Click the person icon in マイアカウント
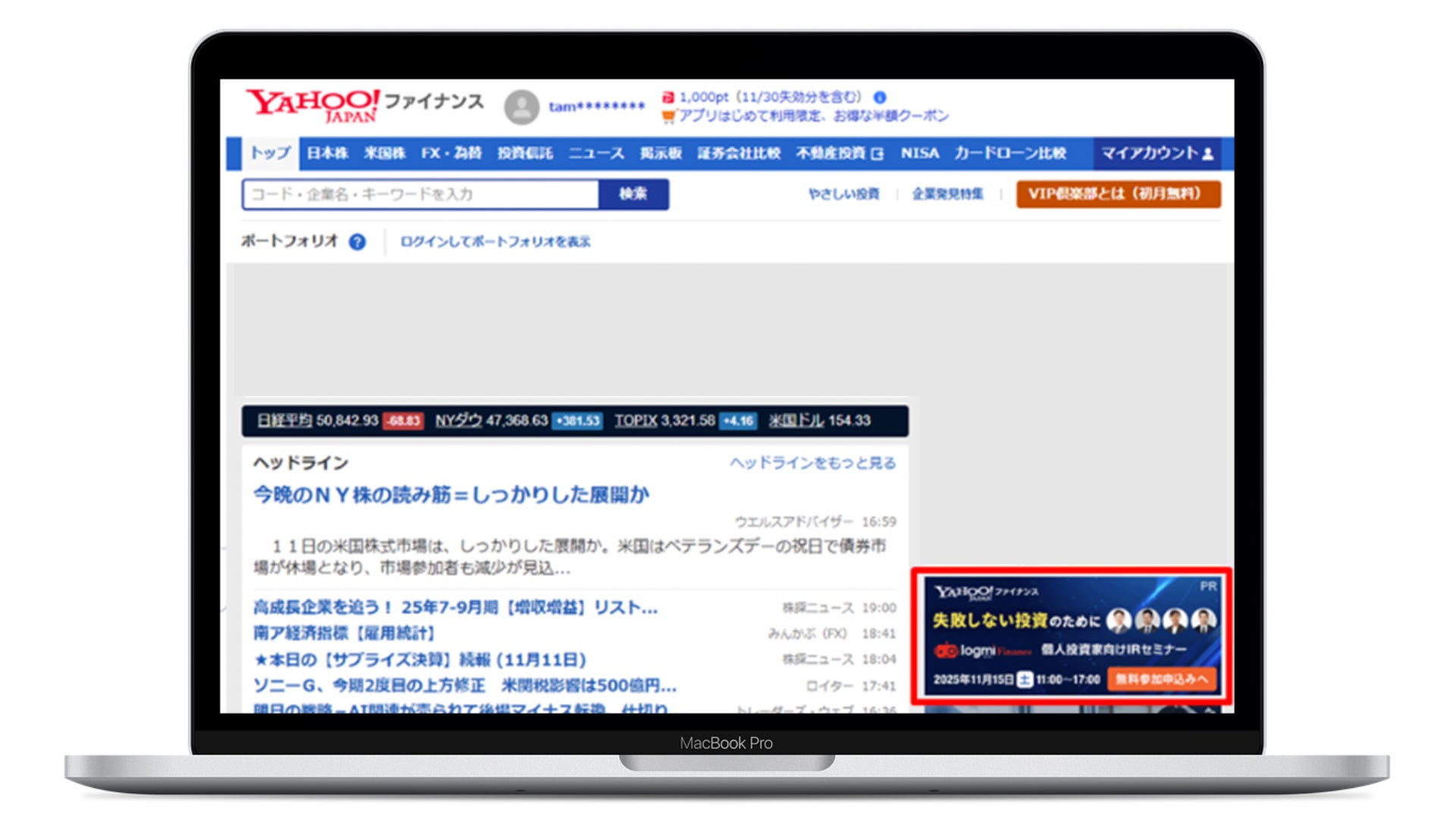 pos(1208,154)
